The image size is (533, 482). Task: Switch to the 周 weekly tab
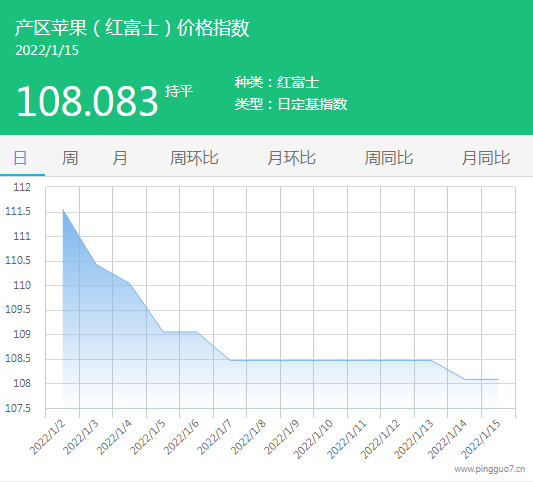coord(70,158)
